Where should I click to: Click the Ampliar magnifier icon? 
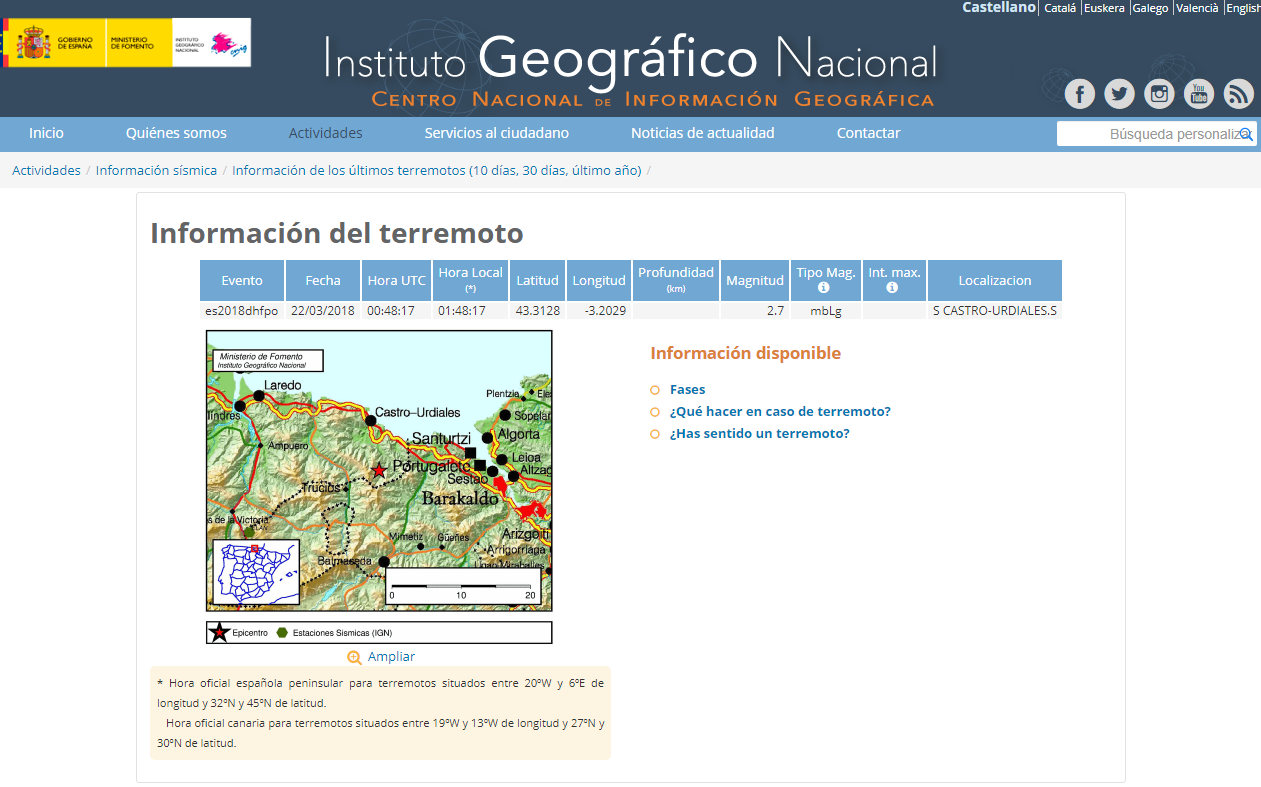pos(354,657)
